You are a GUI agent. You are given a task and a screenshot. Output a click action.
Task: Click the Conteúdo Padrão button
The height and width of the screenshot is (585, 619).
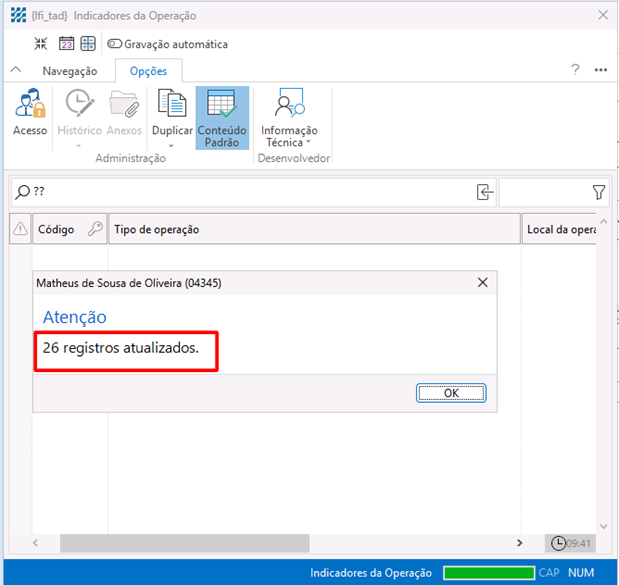coord(222,118)
